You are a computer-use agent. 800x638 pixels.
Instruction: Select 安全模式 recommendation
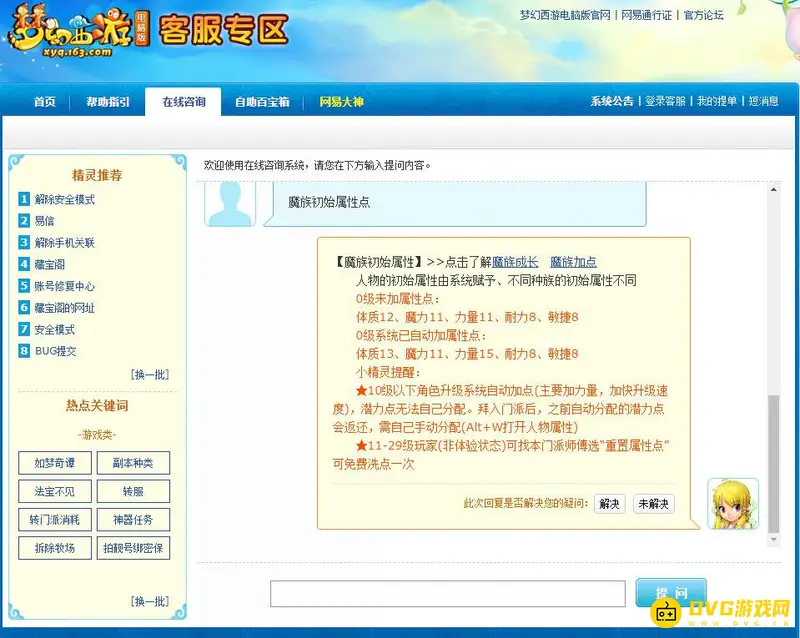[55, 330]
